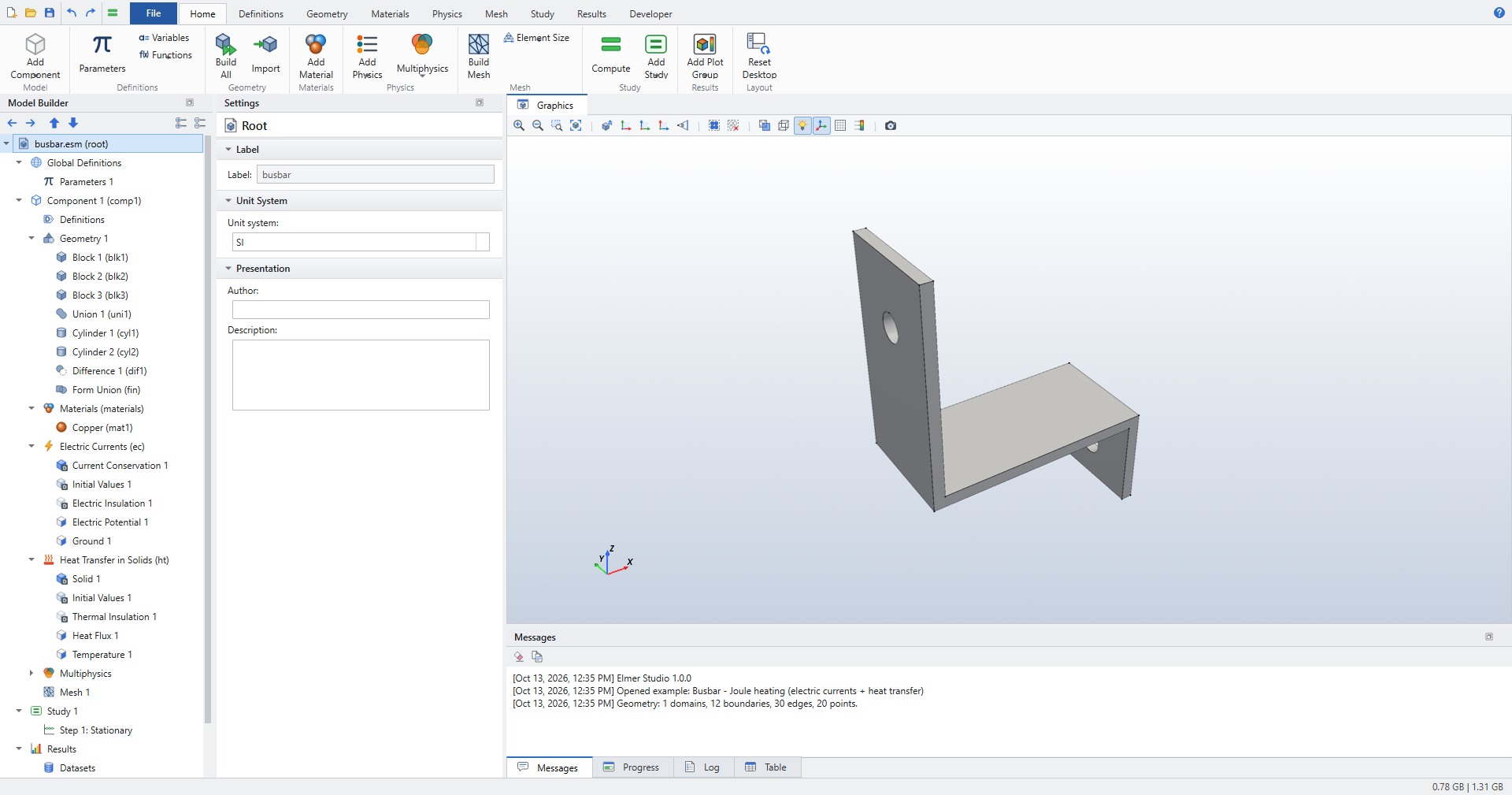Click into the Description text area
Image resolution: width=1512 pixels, height=795 pixels.
coord(361,375)
